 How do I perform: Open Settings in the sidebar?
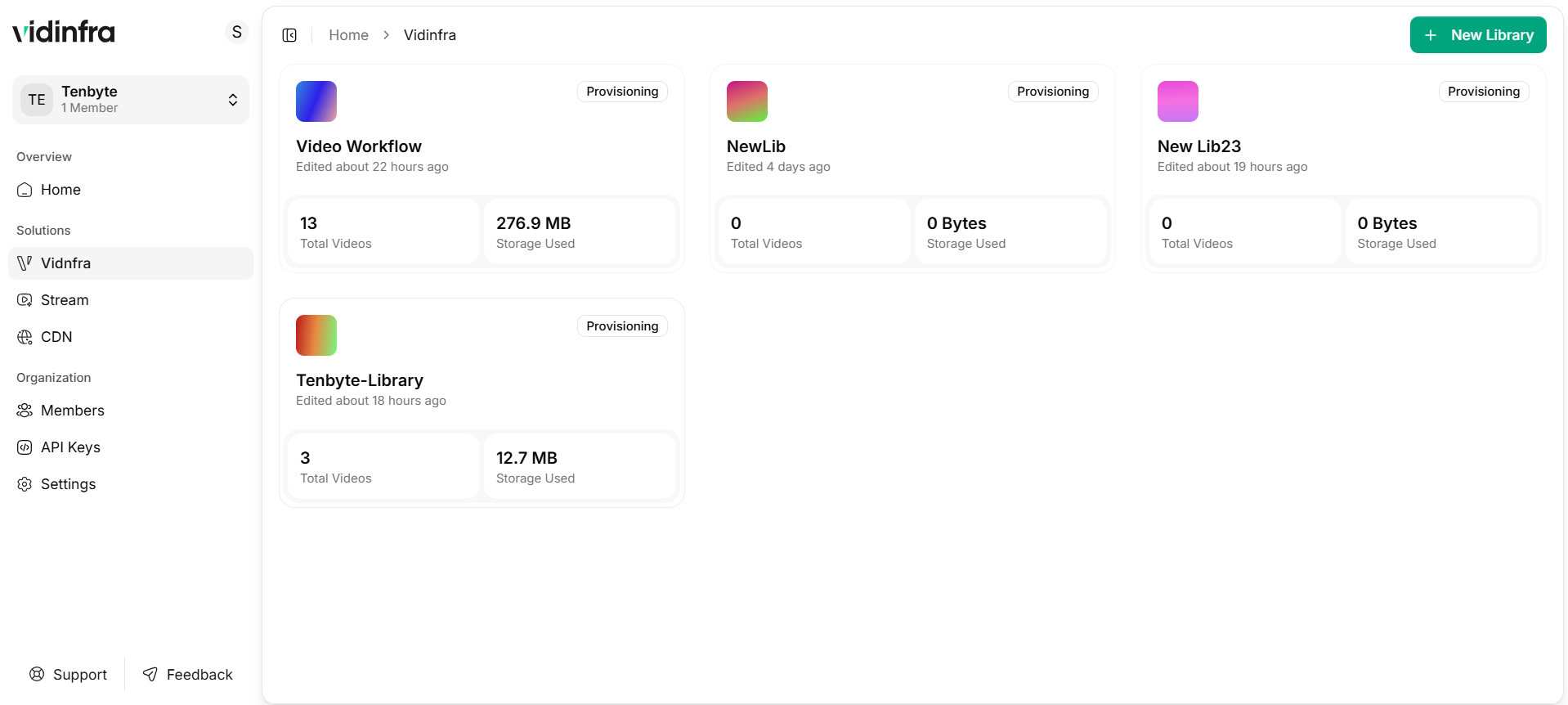point(131,484)
